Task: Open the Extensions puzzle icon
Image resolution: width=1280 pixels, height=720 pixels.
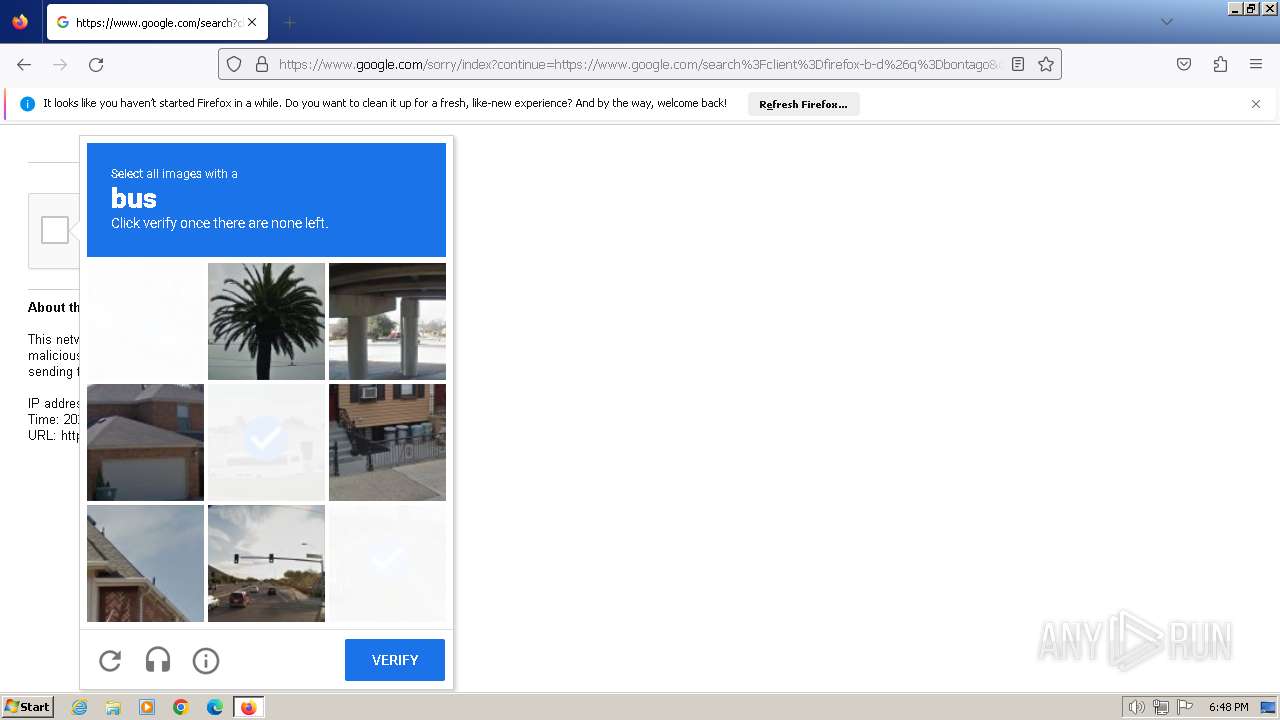Action: (1220, 64)
